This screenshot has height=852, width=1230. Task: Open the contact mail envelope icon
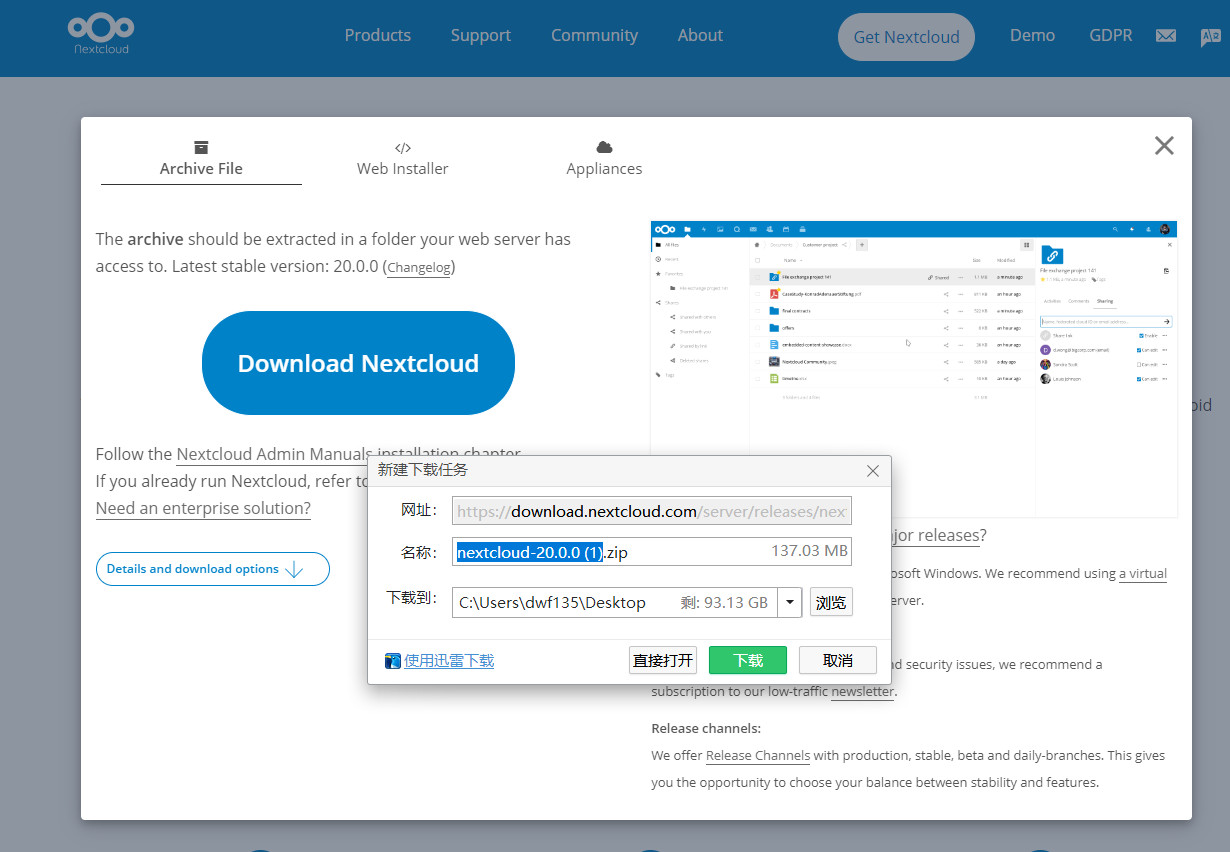point(1166,36)
